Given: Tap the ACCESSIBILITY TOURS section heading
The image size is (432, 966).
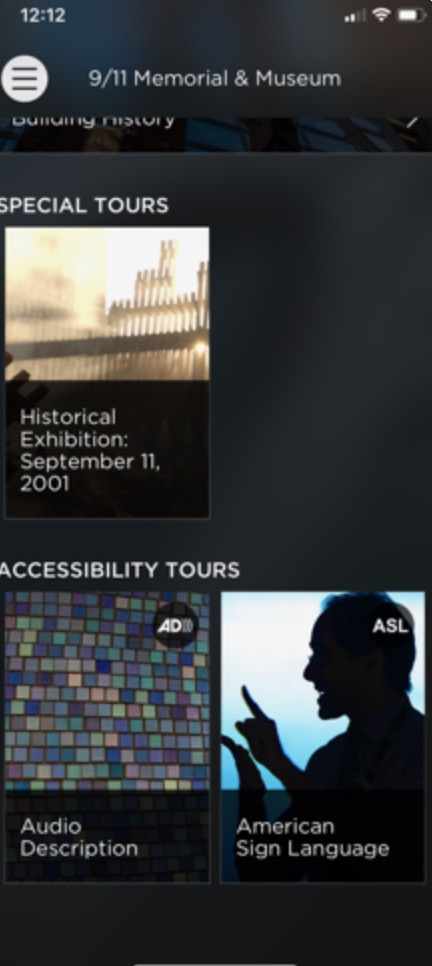Looking at the screenshot, I should [x=120, y=570].
